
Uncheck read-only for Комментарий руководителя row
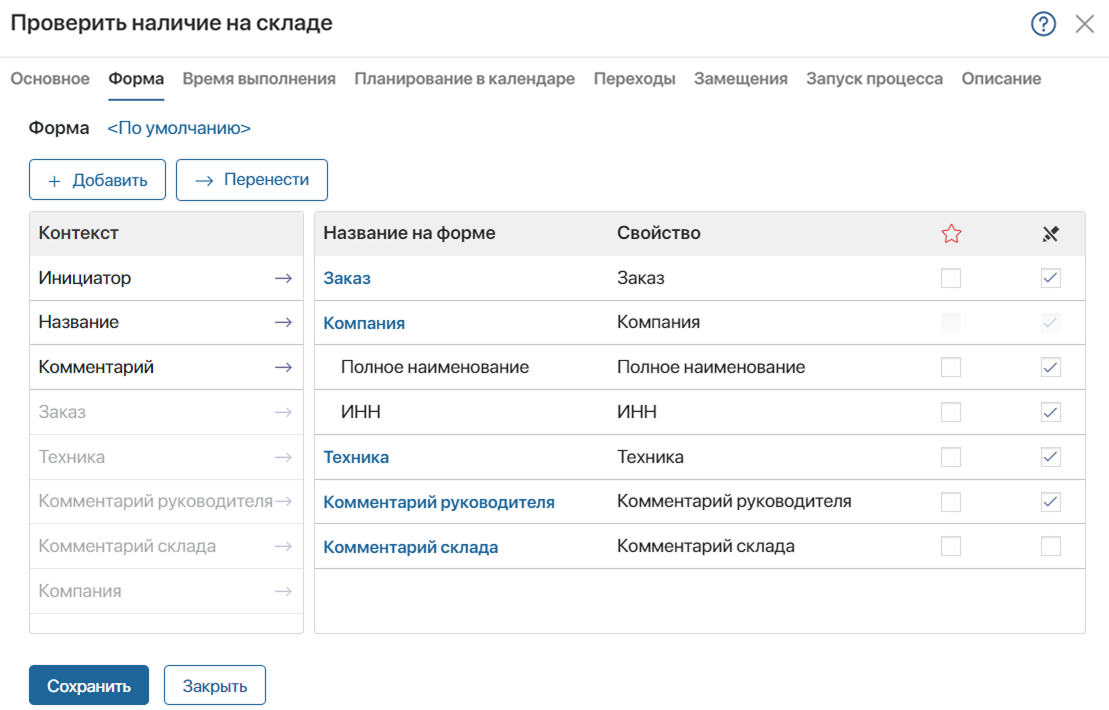[x=1050, y=501]
